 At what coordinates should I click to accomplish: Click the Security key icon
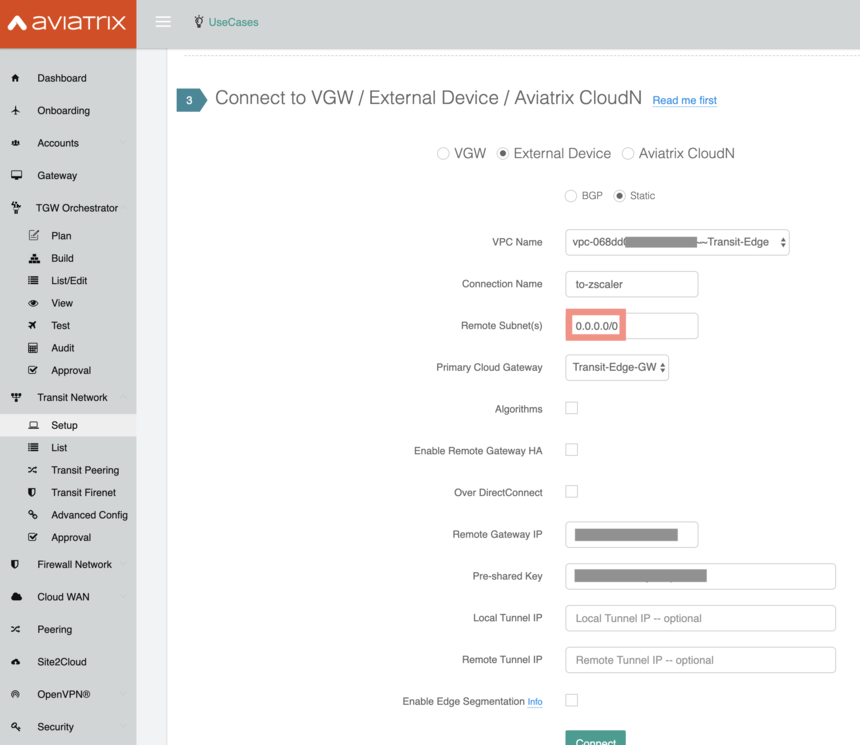point(15,726)
